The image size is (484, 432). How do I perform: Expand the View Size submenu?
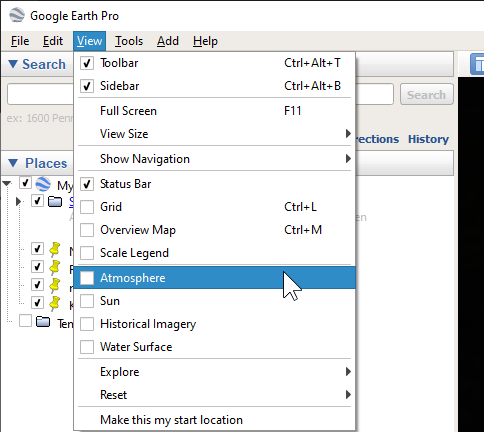point(215,134)
